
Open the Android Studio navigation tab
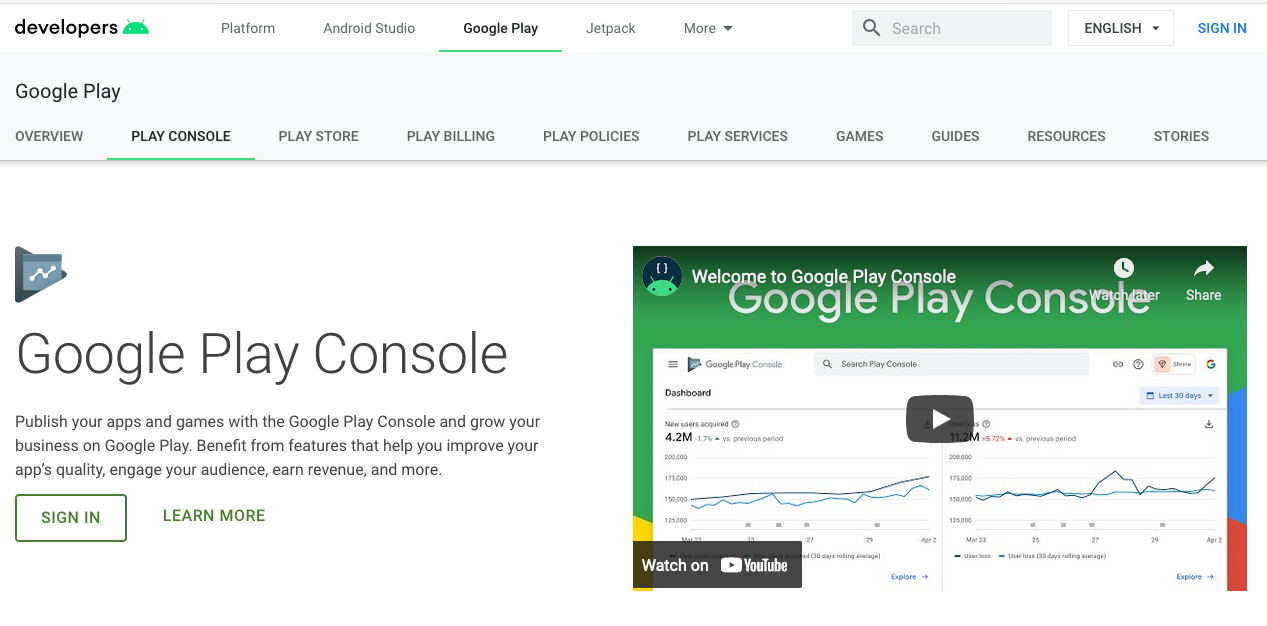[369, 28]
